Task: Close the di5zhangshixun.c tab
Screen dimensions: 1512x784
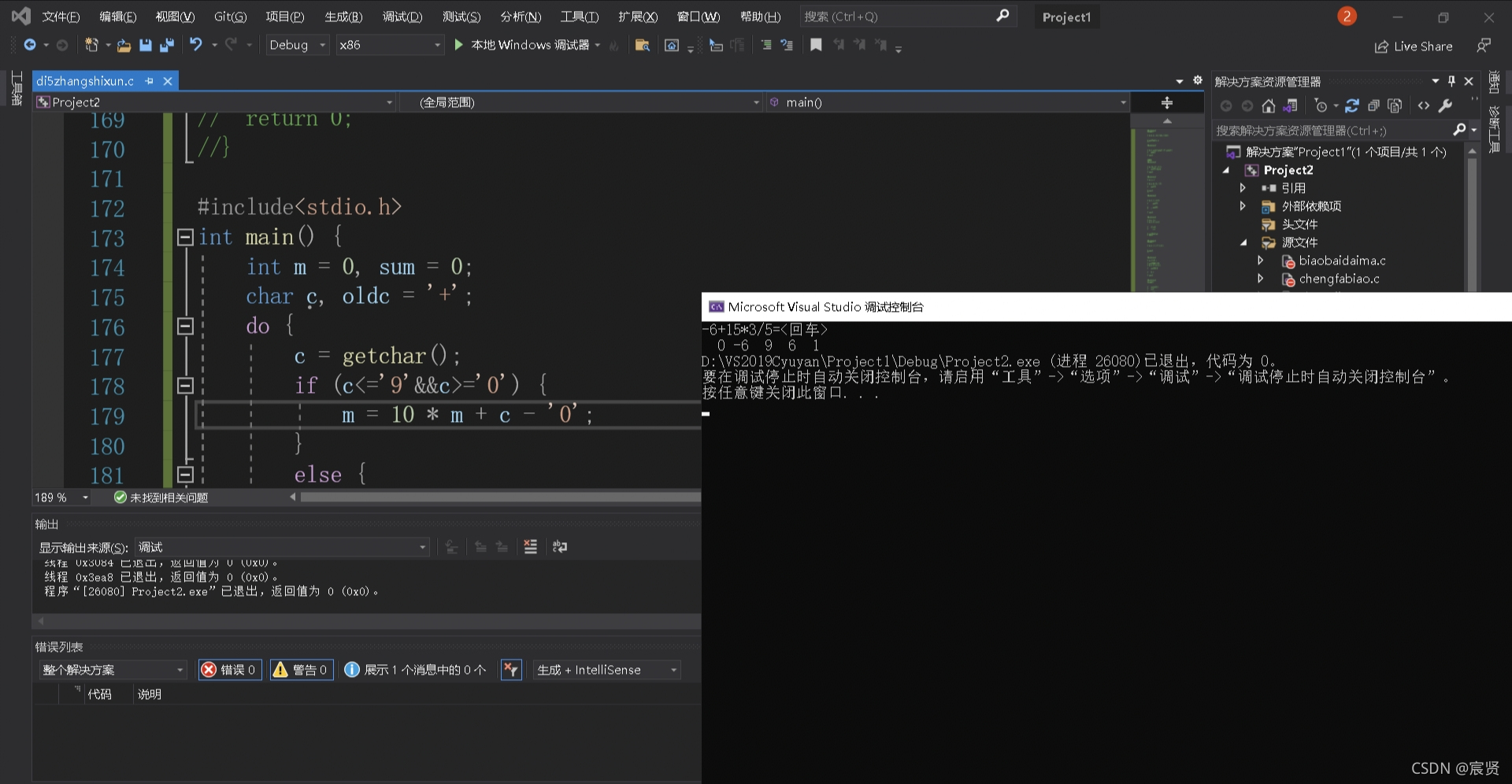Action: tap(168, 81)
